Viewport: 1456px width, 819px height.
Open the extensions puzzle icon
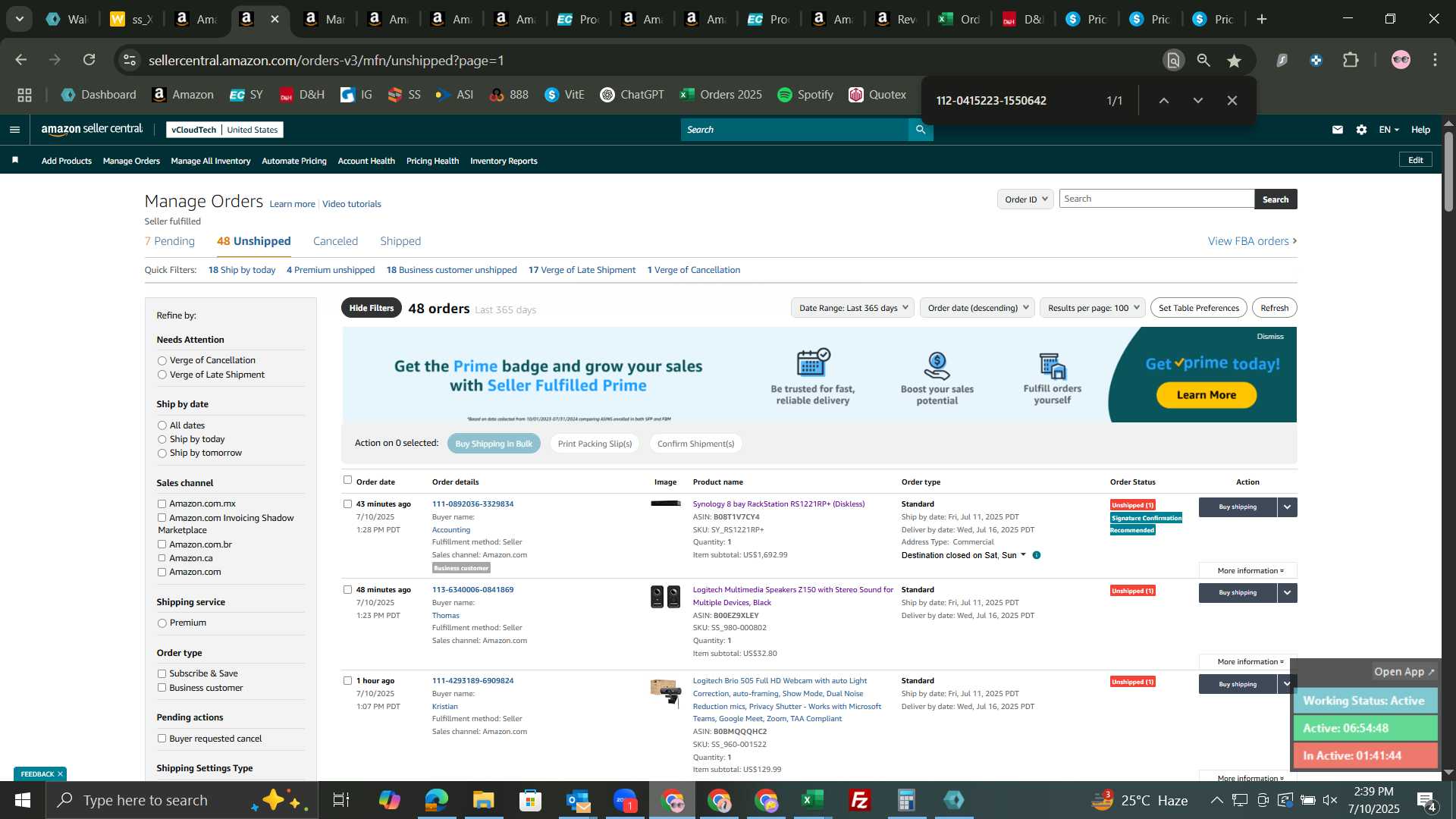1351,60
